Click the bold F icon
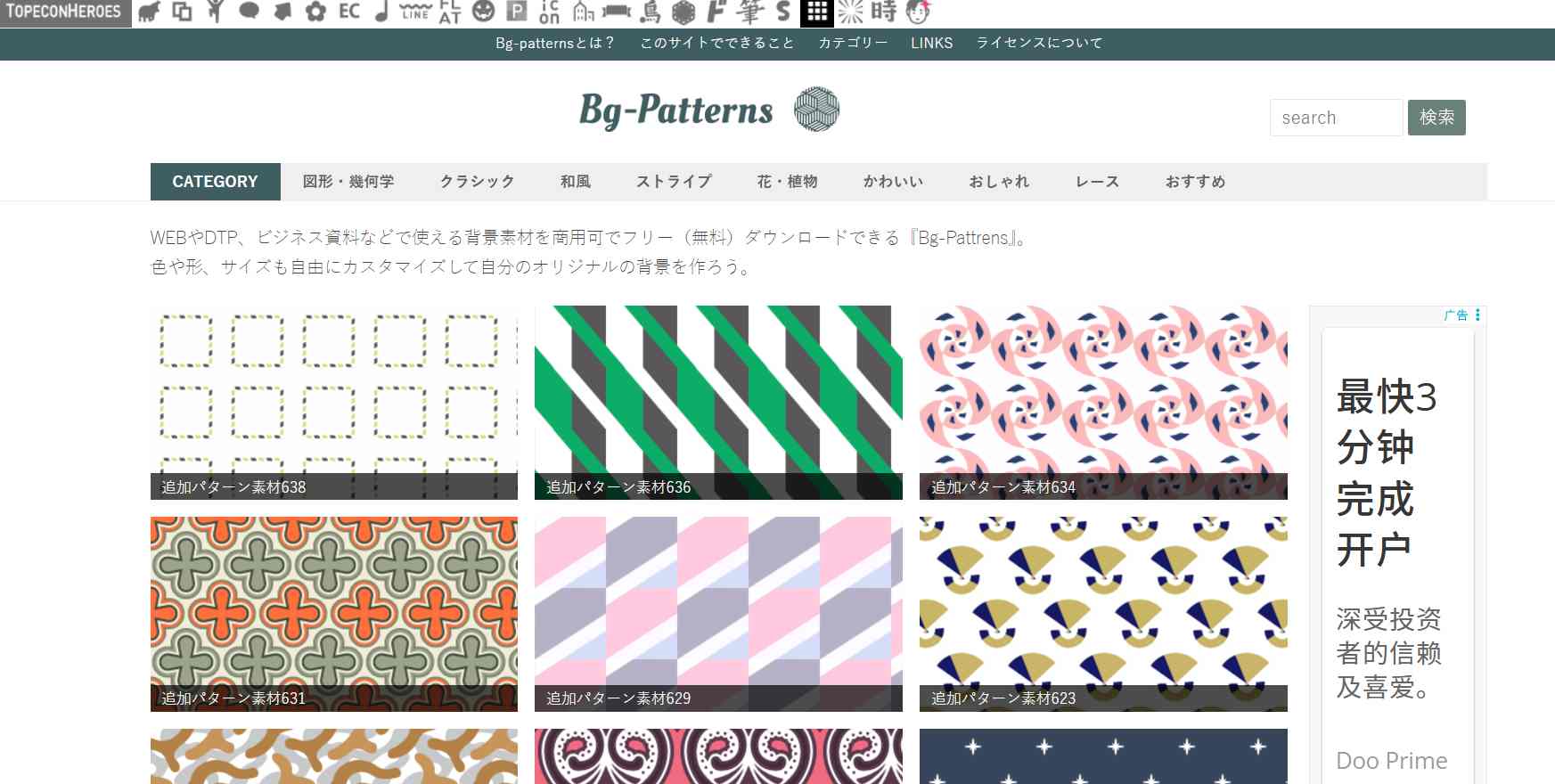 [x=716, y=12]
